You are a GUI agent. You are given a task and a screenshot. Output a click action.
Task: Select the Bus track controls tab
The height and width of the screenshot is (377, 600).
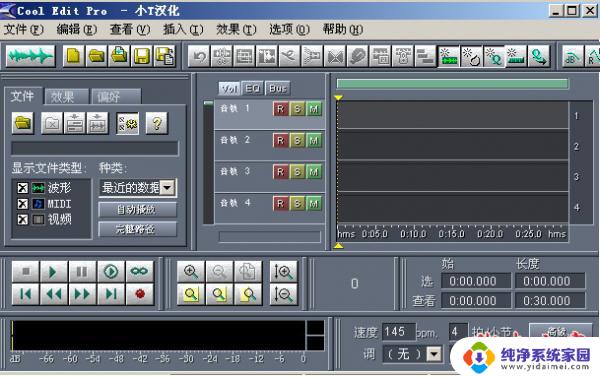(x=277, y=89)
